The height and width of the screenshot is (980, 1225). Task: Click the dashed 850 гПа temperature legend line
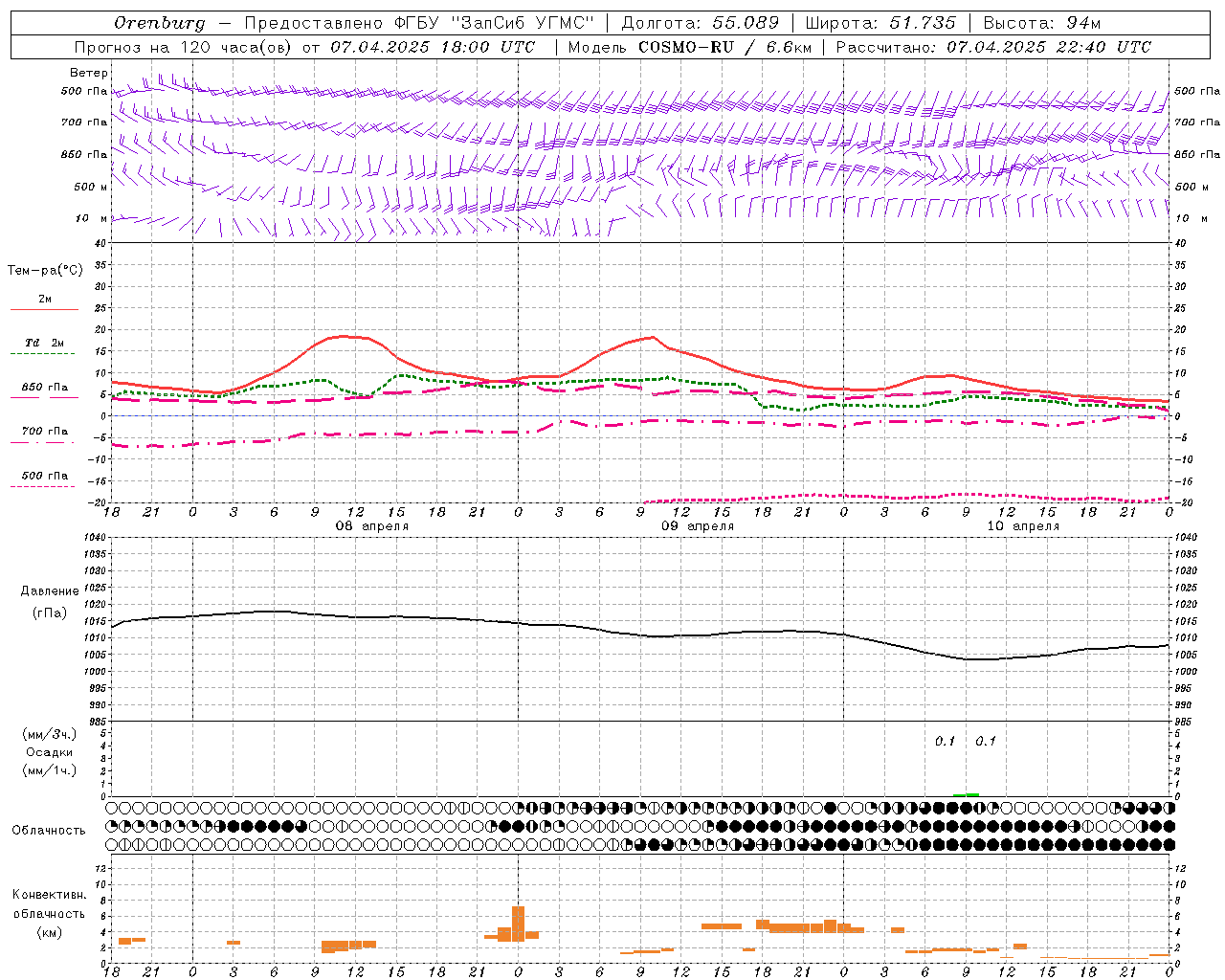point(44,397)
